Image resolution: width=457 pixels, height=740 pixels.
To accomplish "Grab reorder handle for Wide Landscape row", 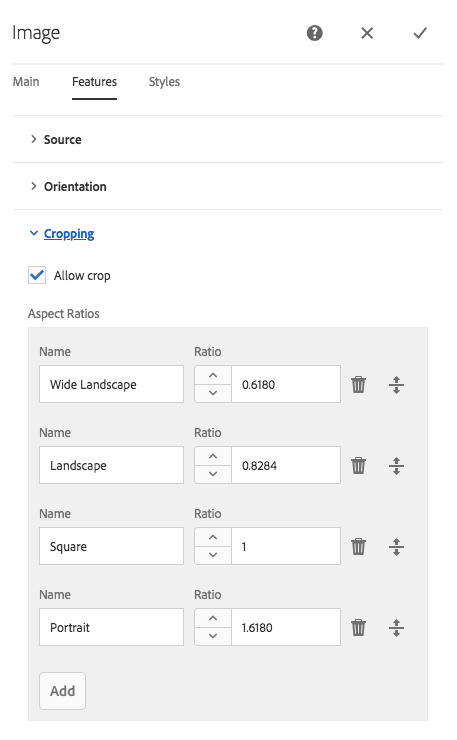I will click(396, 385).
